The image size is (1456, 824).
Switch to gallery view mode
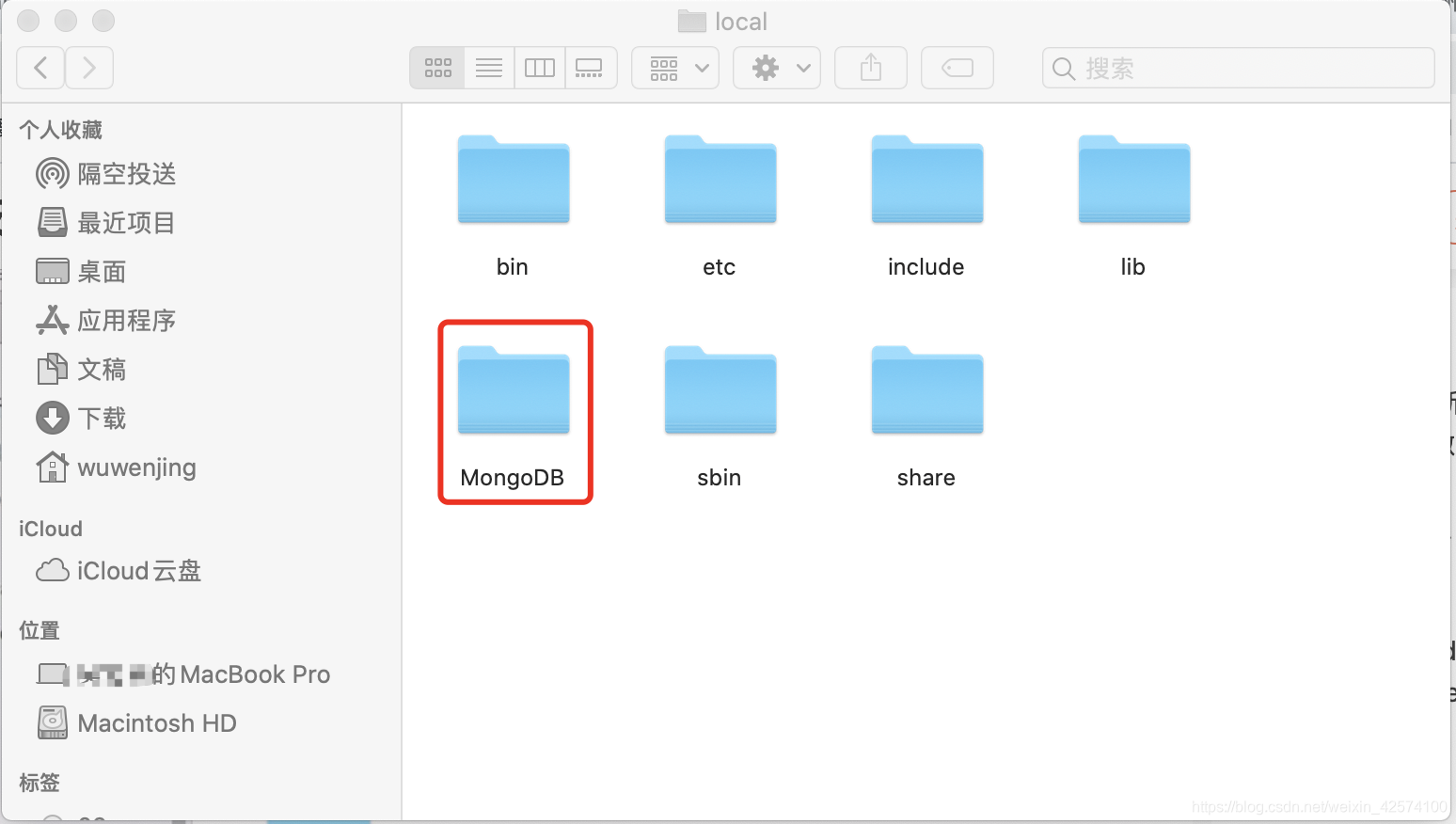click(591, 68)
